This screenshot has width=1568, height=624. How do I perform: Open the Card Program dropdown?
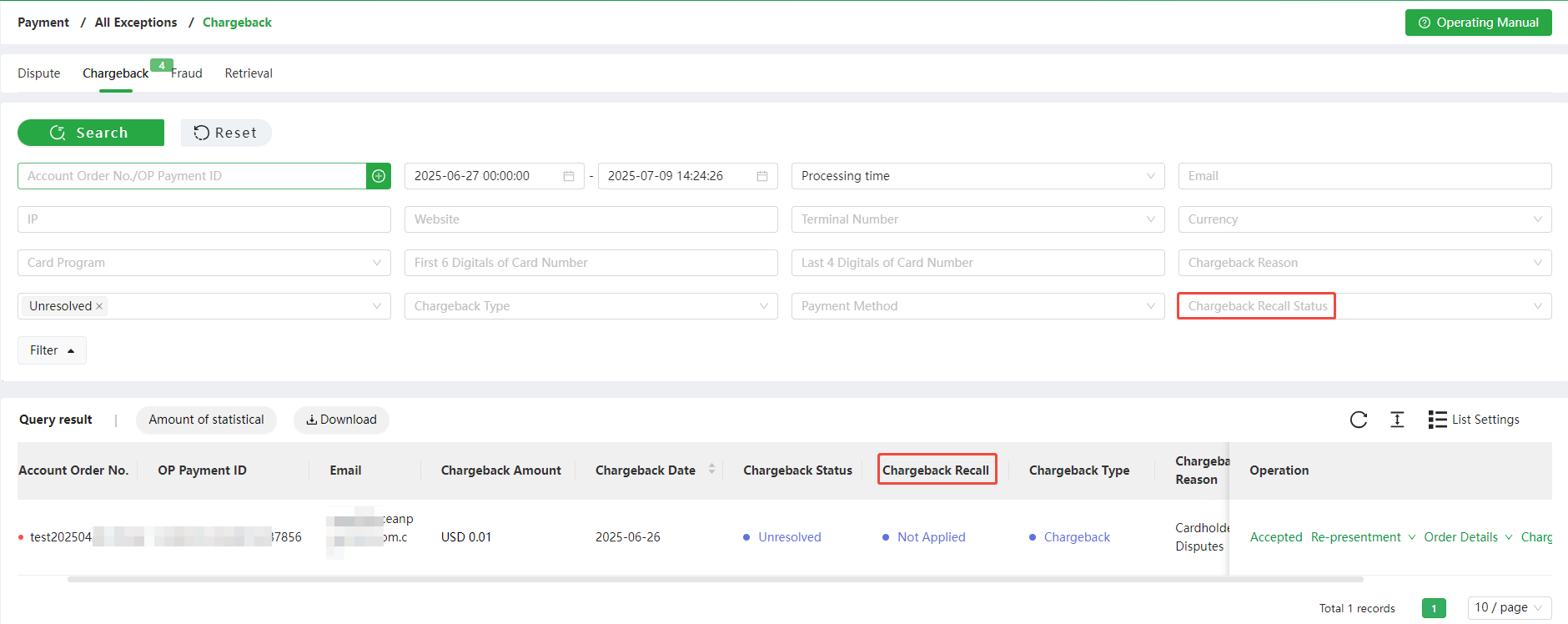[204, 263]
